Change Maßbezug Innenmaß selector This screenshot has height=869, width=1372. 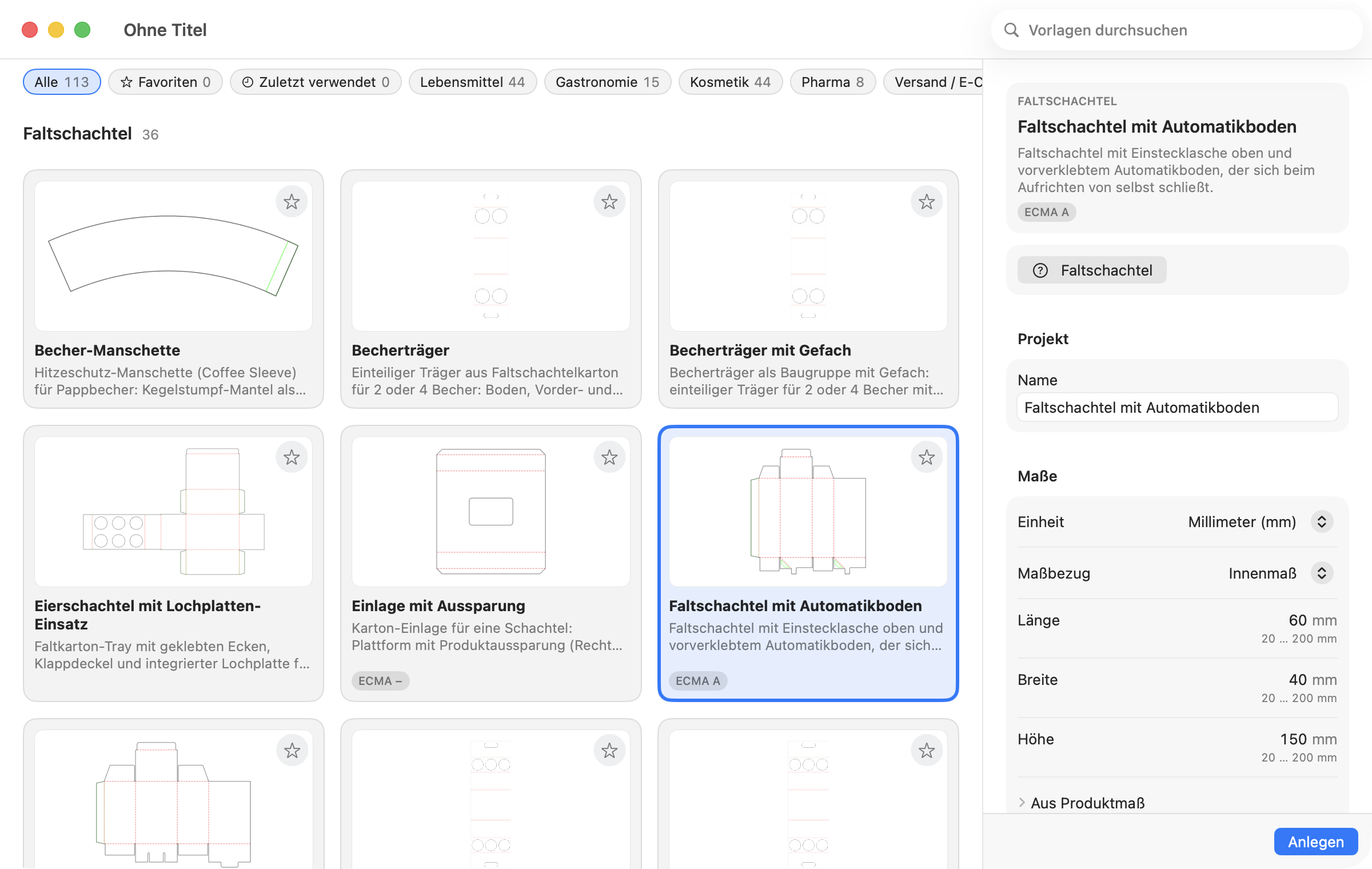pos(1322,573)
